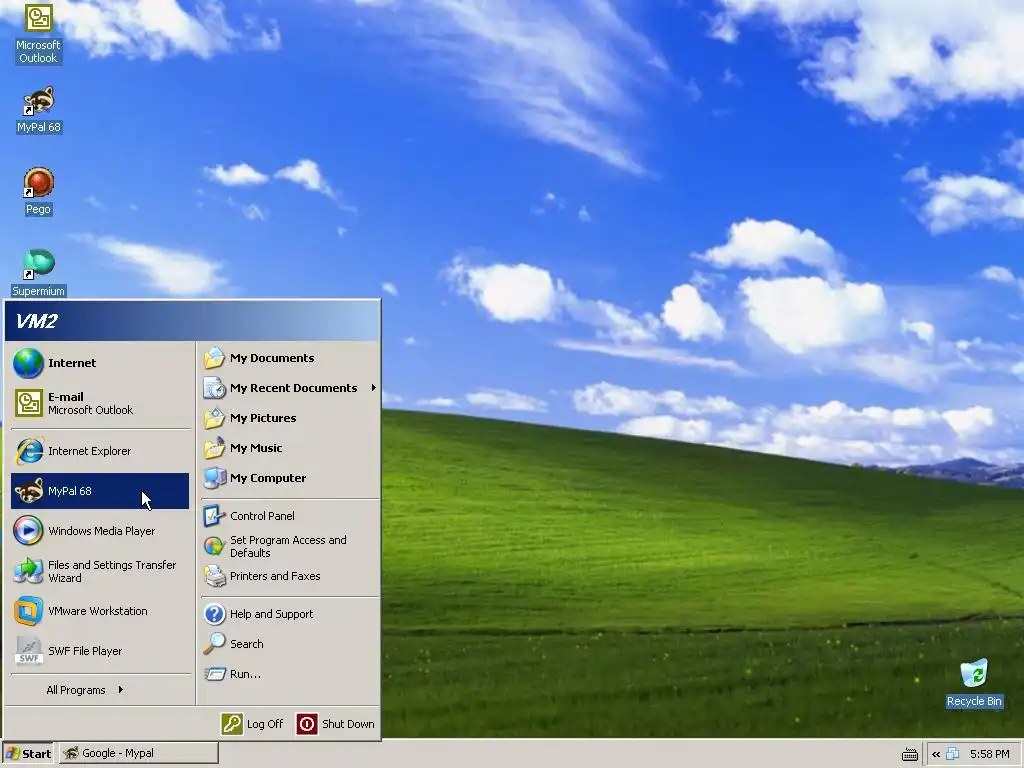The height and width of the screenshot is (768, 1024).
Task: Switch to Google - Mypal taskbar window
Action: (138, 754)
